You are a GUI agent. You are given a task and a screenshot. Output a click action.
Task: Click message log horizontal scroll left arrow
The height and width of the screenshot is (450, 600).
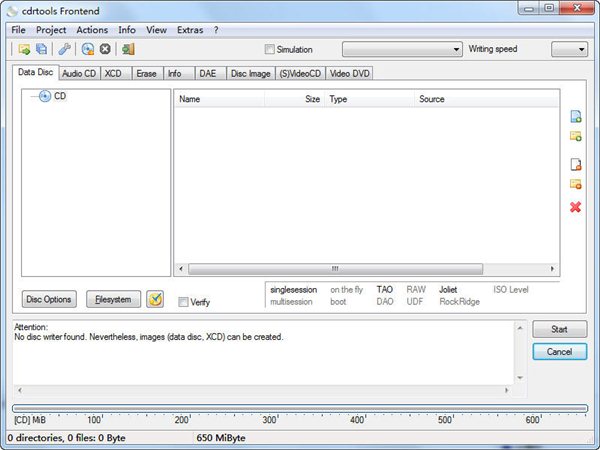(x=20, y=390)
